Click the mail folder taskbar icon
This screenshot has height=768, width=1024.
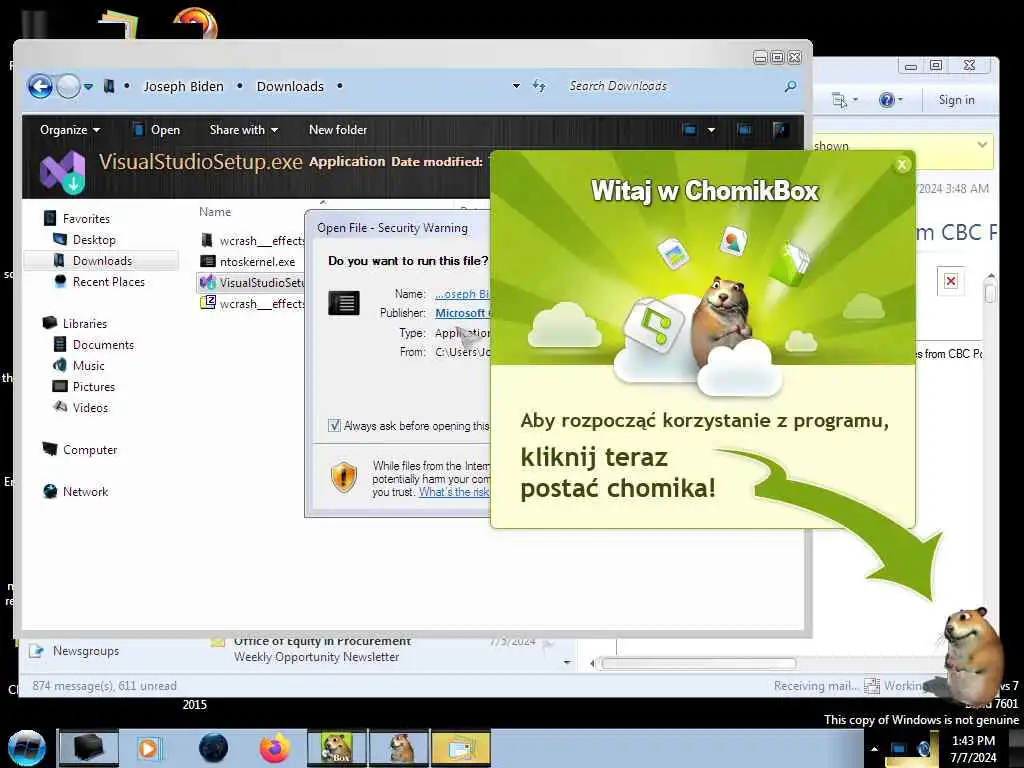(460, 748)
